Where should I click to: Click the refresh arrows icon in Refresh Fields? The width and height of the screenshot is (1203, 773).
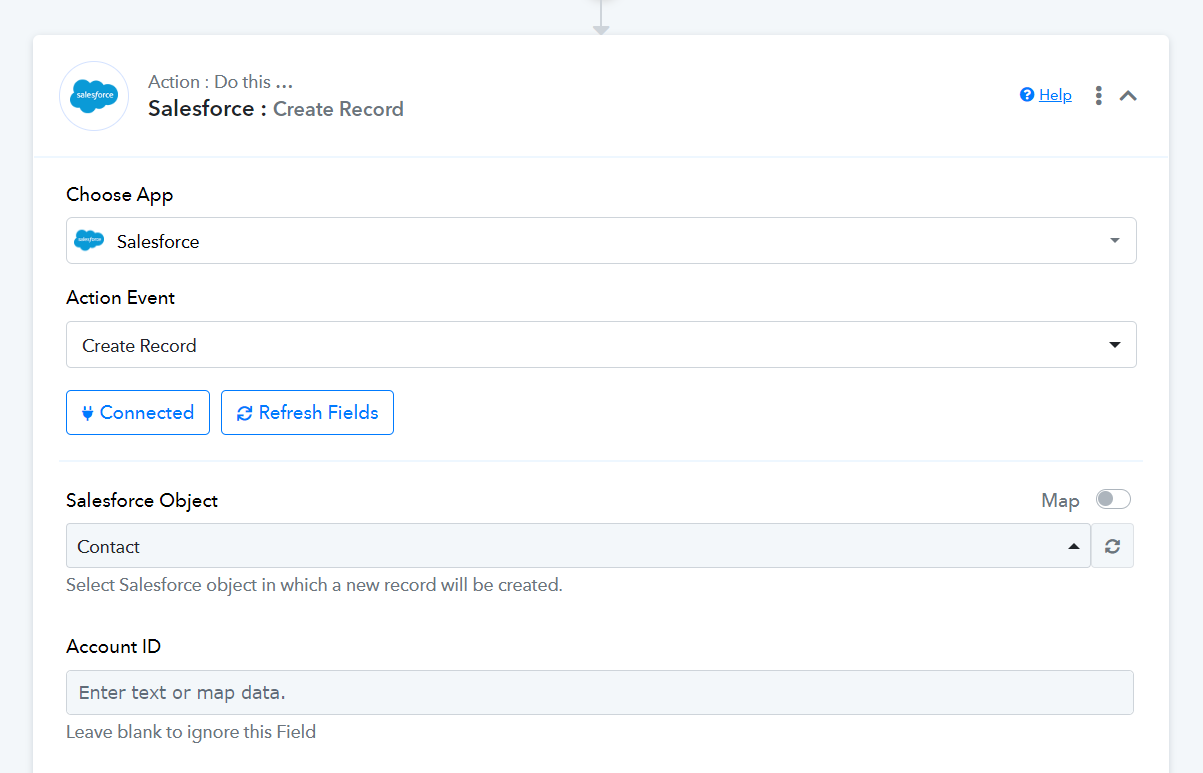tap(244, 413)
